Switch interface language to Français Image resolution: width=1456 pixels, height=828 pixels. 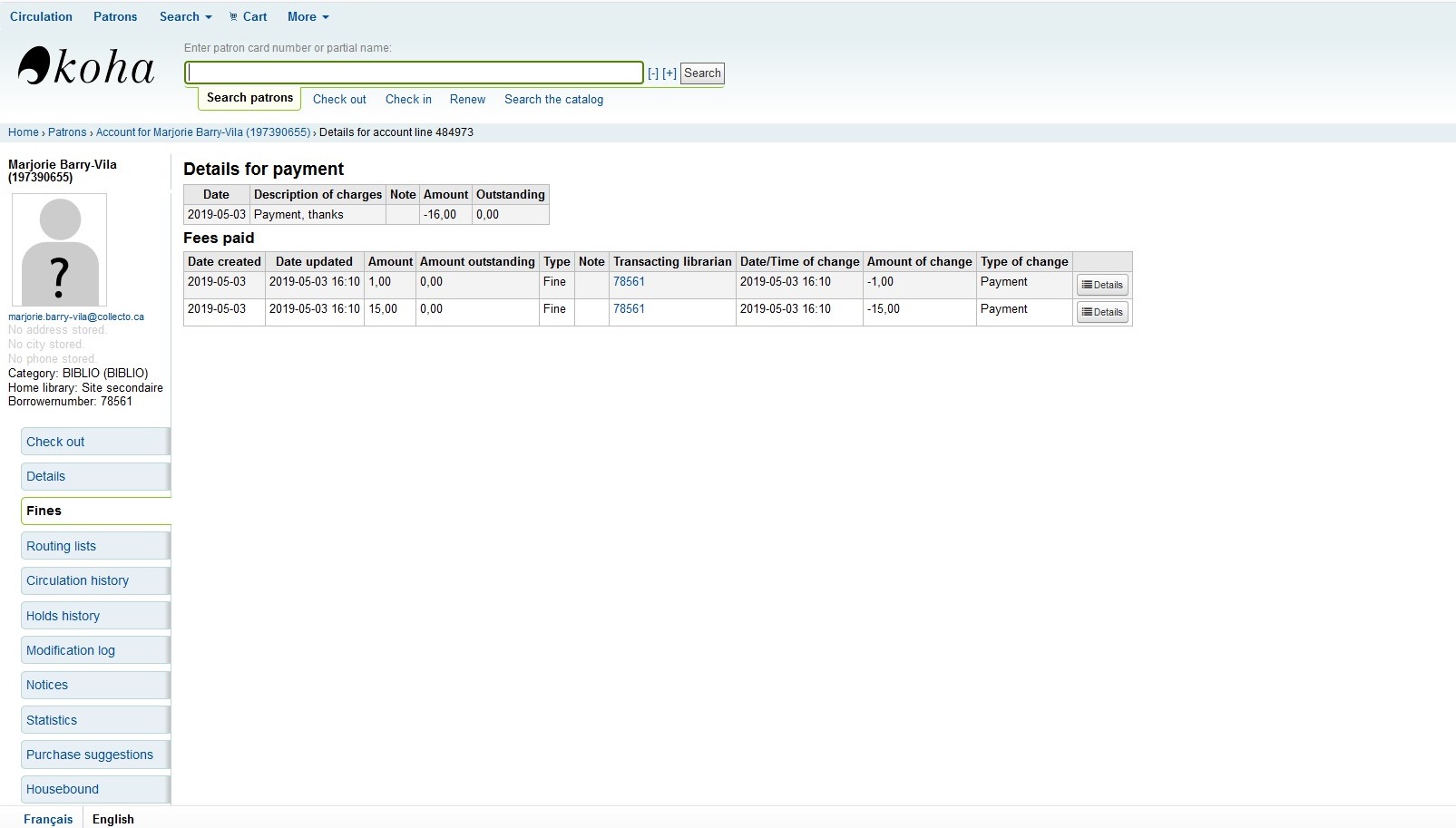pos(48,819)
